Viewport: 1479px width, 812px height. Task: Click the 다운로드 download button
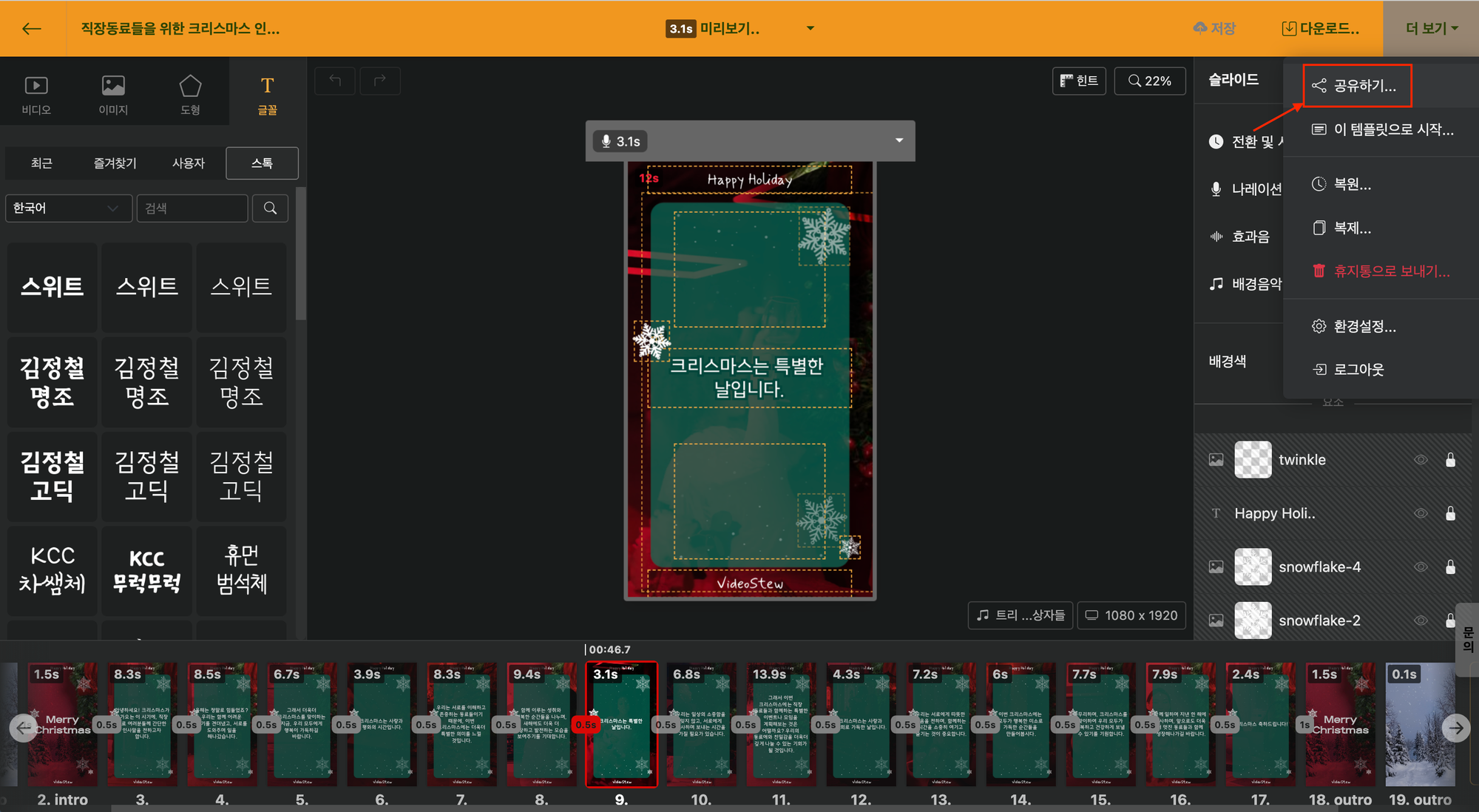pos(1320,29)
